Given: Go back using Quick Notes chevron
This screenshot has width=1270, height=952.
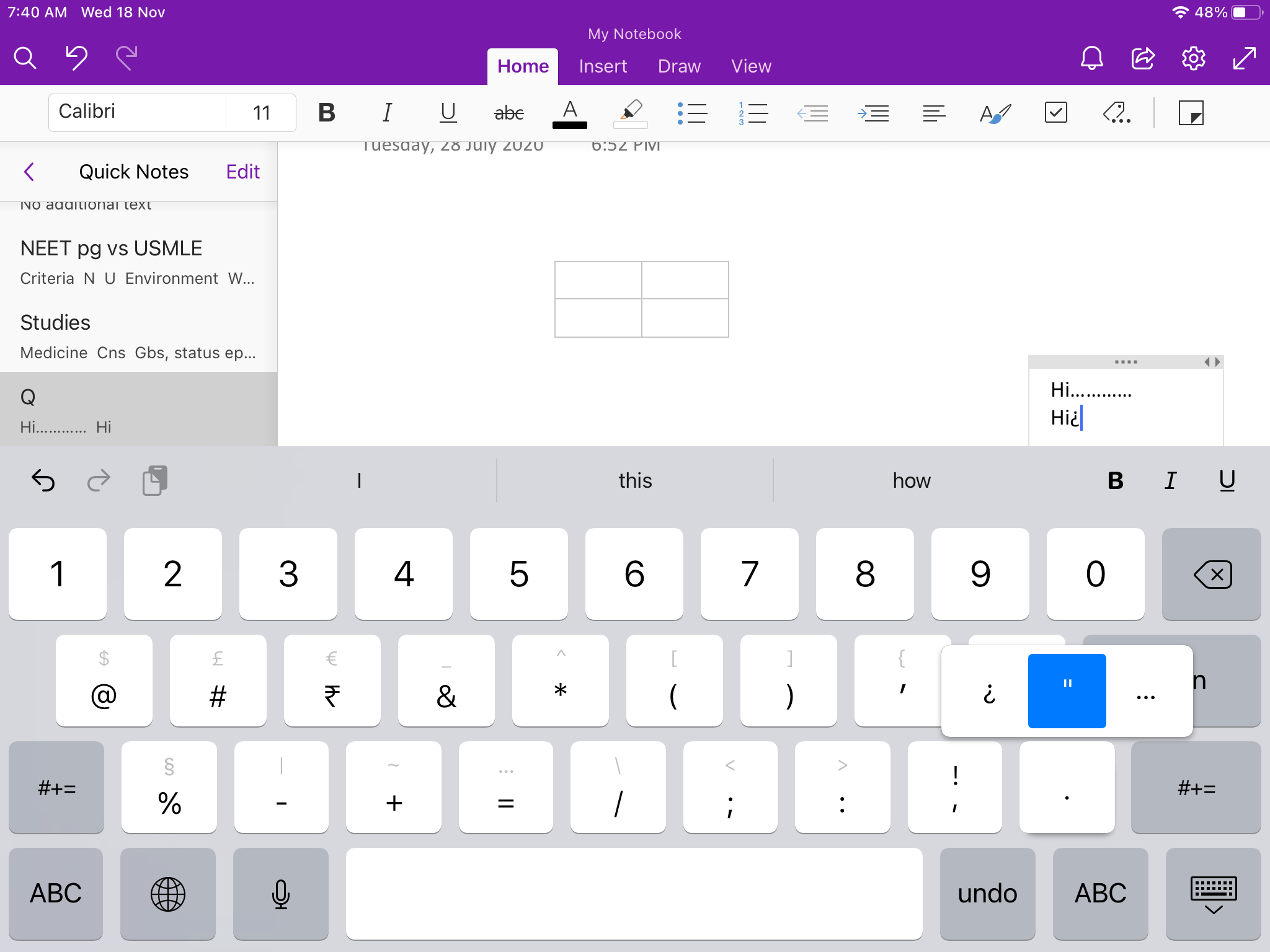Looking at the screenshot, I should click(x=29, y=172).
